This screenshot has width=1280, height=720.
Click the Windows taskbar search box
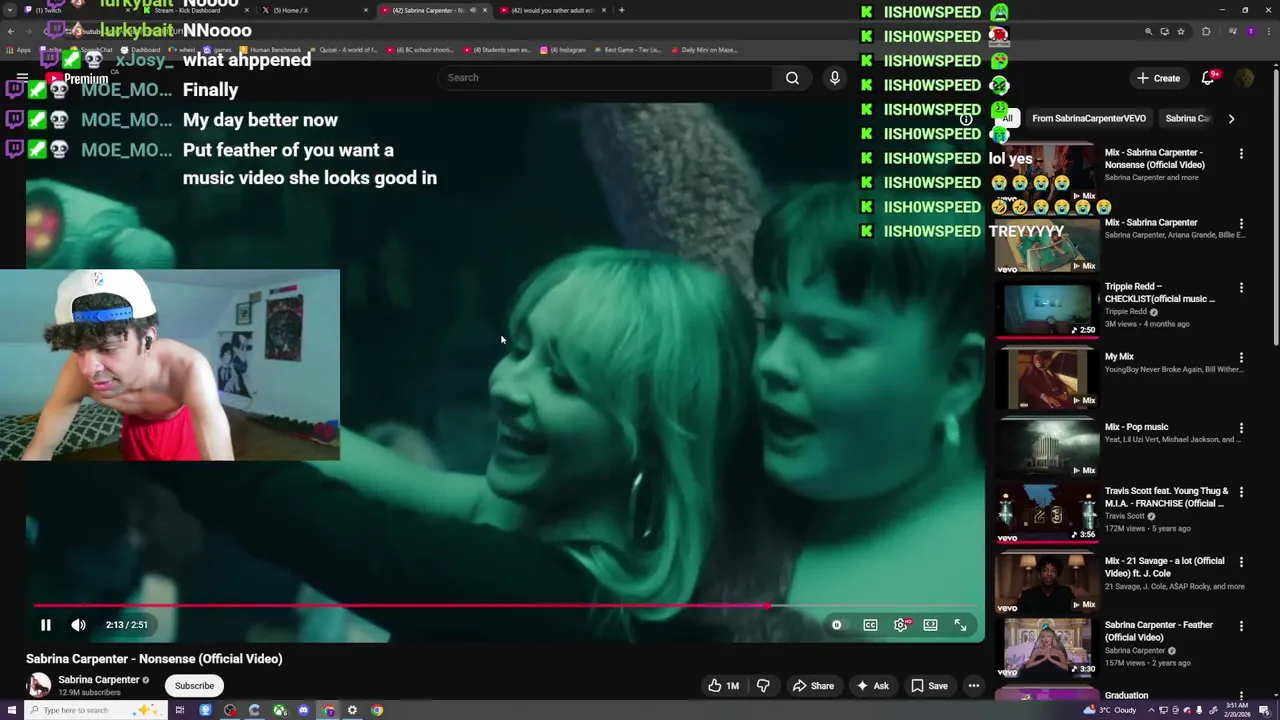pos(95,710)
